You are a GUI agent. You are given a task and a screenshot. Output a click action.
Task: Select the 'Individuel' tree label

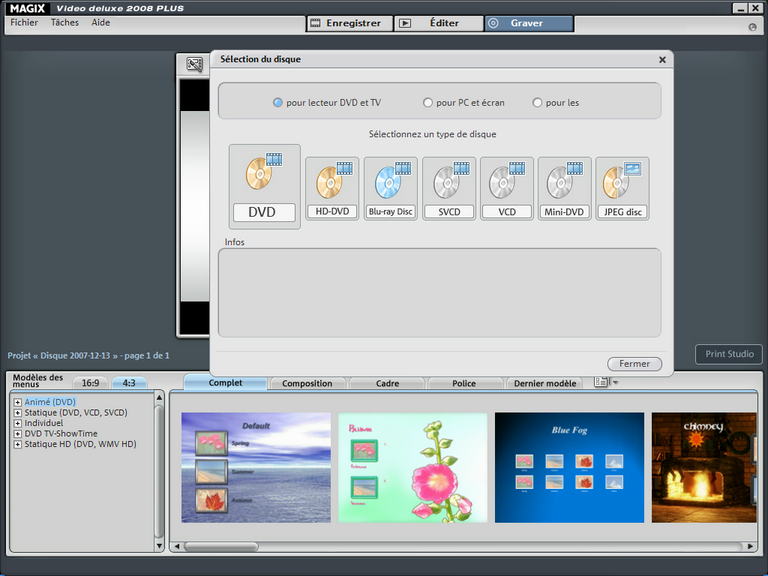(44, 423)
